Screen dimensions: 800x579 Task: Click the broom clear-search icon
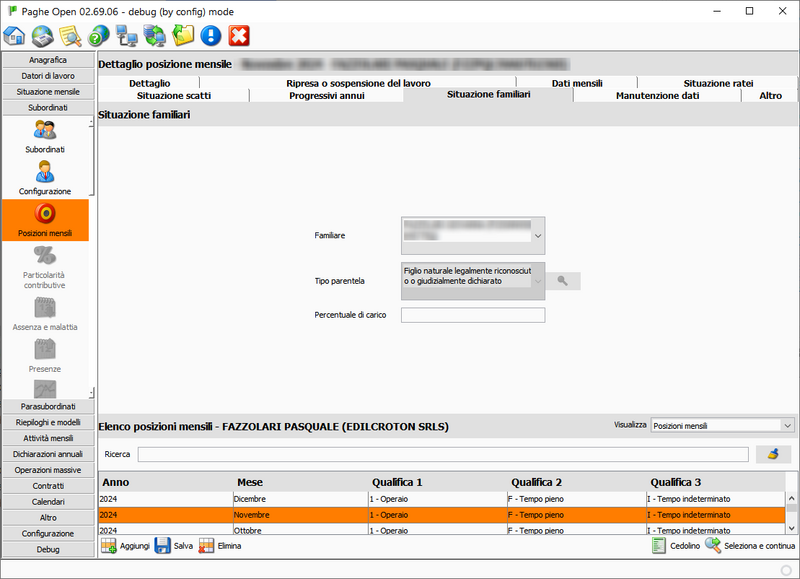pos(773,454)
